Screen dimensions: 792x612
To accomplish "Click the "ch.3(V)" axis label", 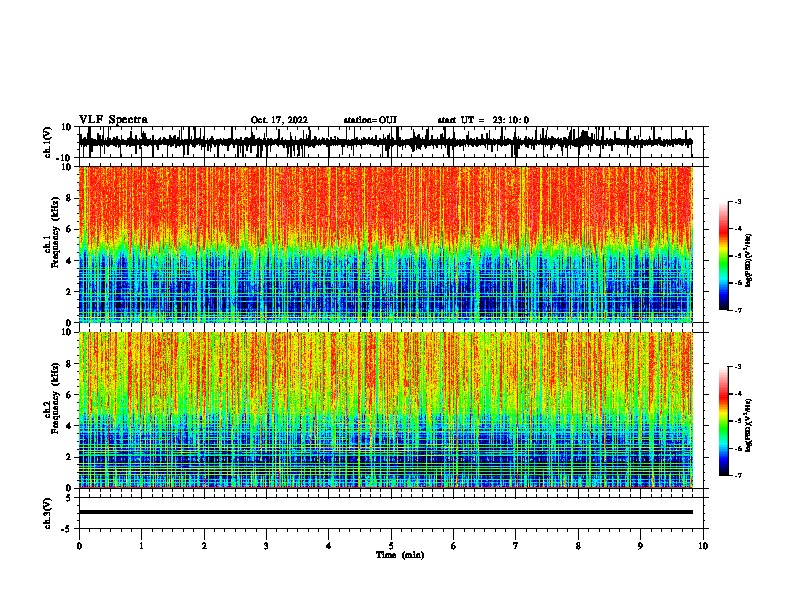I will tap(48, 513).
